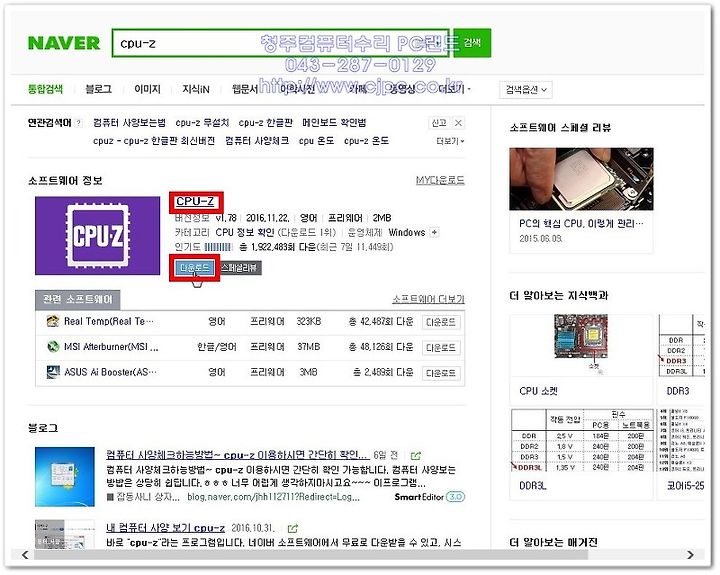
Task: Click the green 검색 search button
Action: pos(472,43)
